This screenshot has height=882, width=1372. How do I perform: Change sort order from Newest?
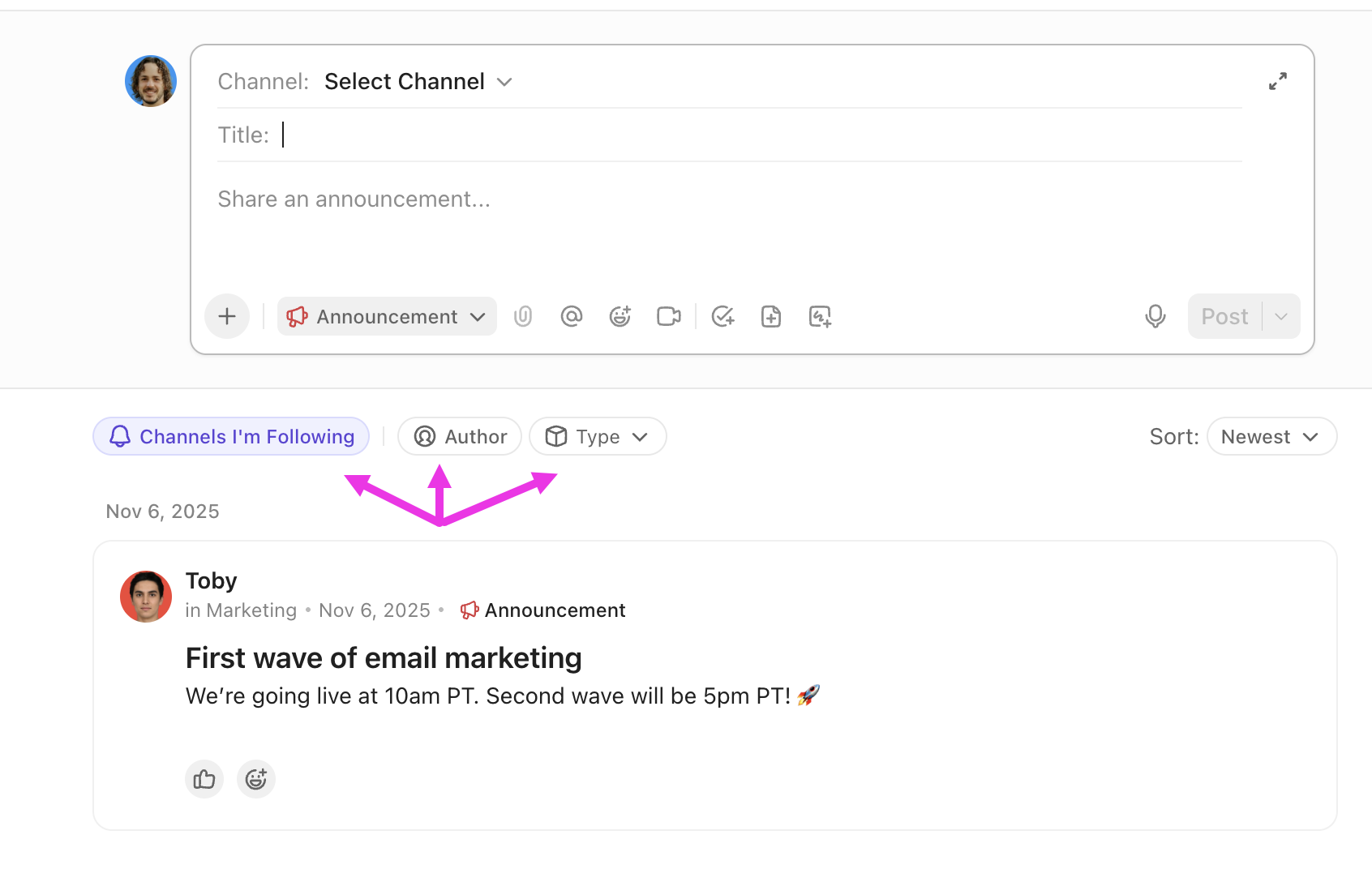[1271, 436]
